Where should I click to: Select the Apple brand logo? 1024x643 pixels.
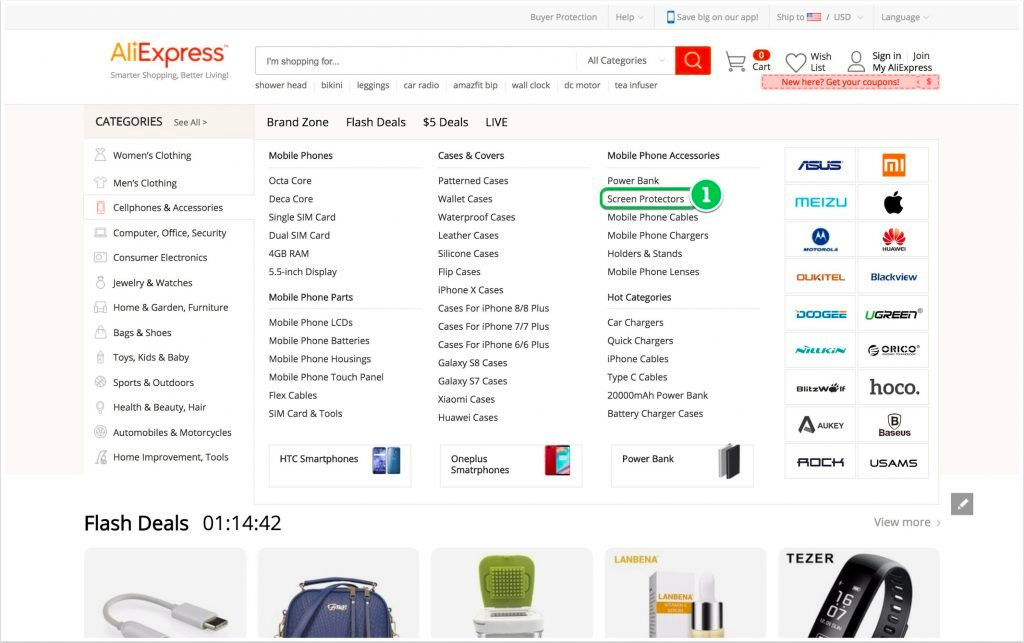(893, 202)
